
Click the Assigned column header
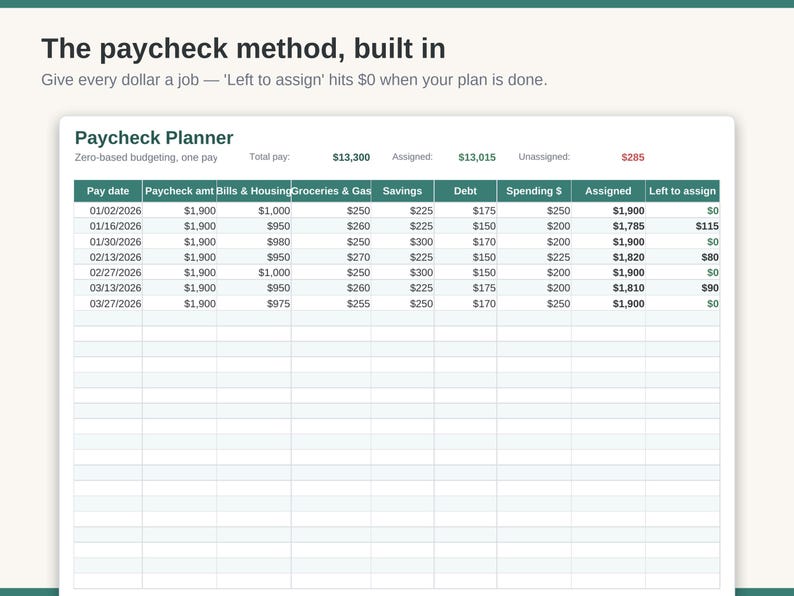(608, 191)
